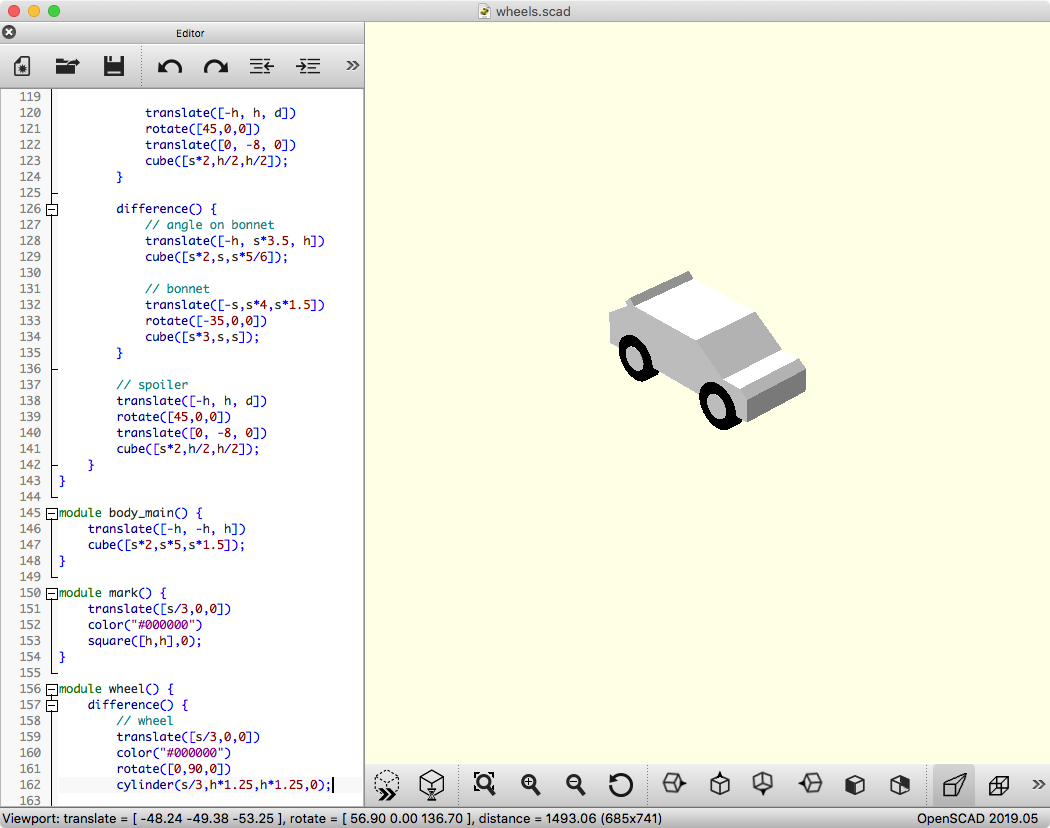1050x828 pixels.
Task: Click the New file icon in editor toolbar
Action: point(22,66)
